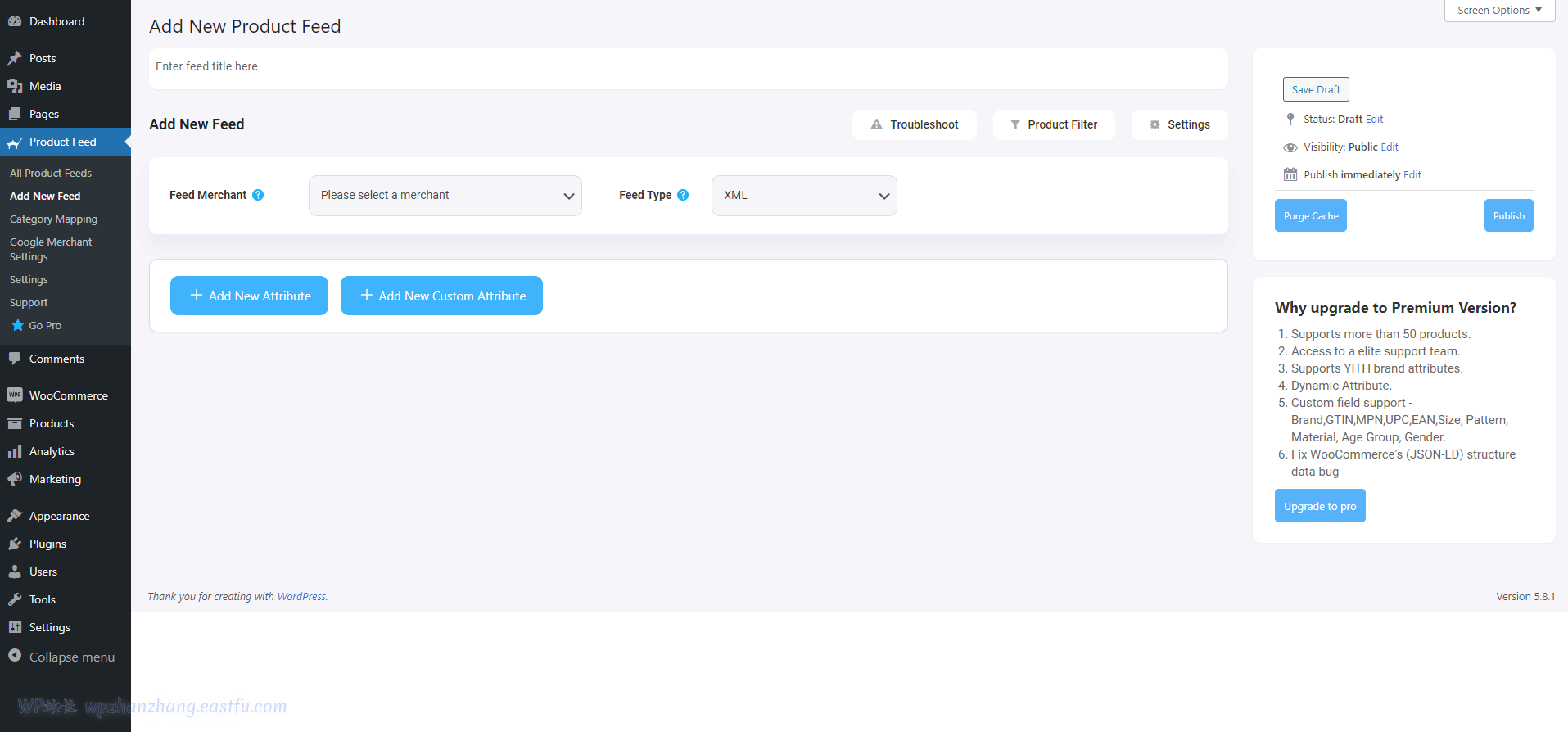This screenshot has height=732, width=1568.
Task: Click the Collapse menu arrow icon
Action: pos(15,656)
